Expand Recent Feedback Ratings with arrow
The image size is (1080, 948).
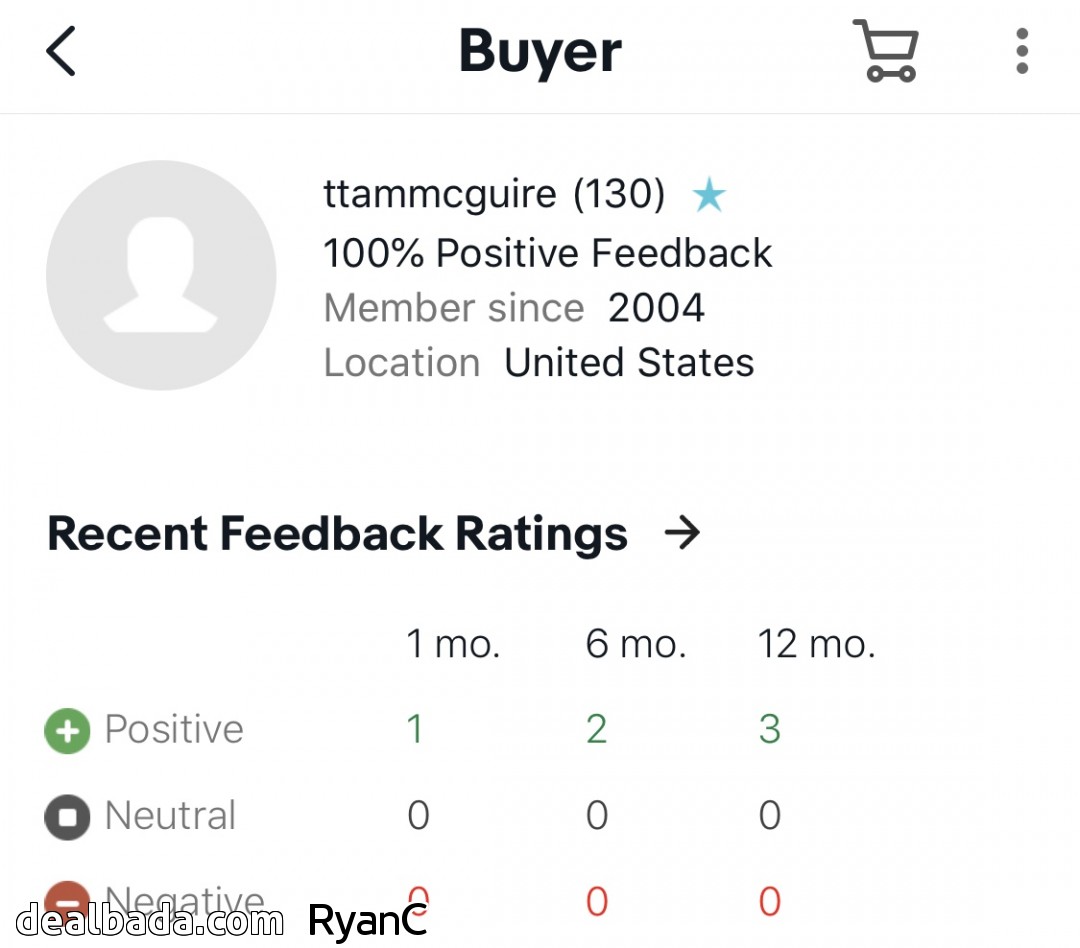tap(682, 534)
